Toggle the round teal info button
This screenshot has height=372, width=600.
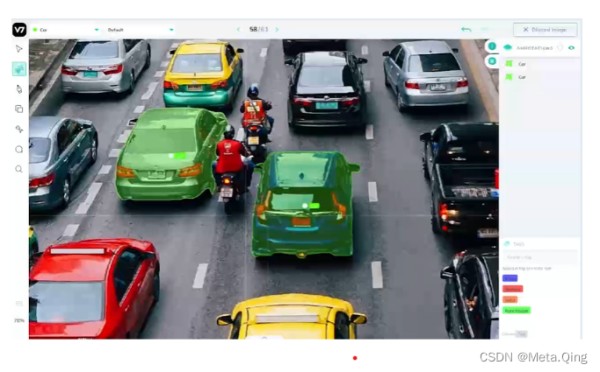[x=492, y=46]
